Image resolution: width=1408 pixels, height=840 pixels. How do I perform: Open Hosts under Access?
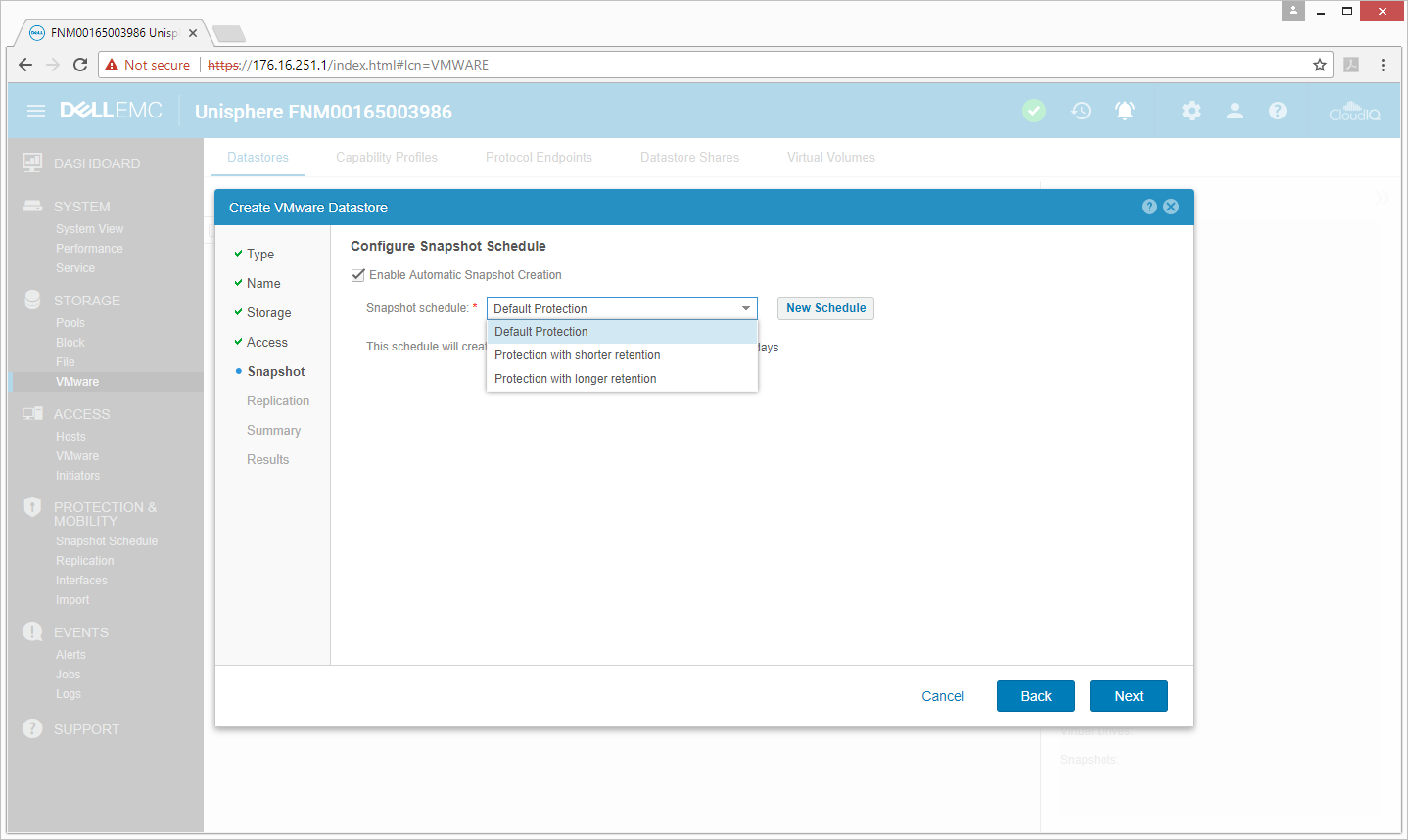[x=70, y=437]
